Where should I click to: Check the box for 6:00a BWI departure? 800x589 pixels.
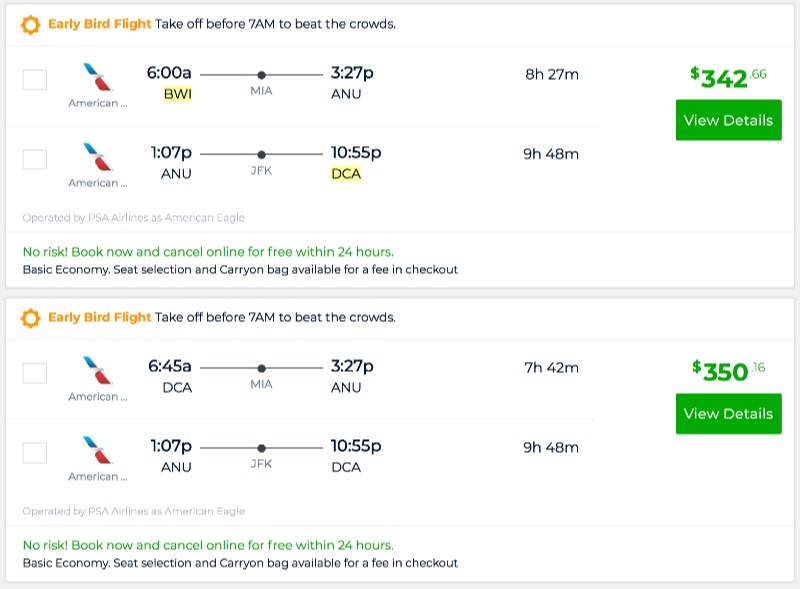pyautogui.click(x=35, y=80)
